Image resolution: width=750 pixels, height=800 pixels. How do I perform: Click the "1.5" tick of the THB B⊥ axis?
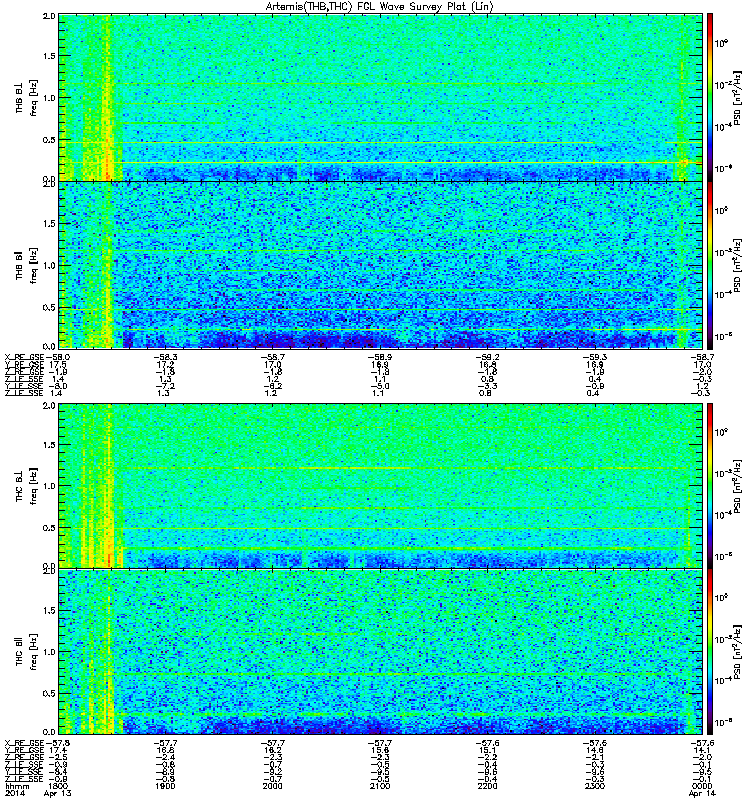pos(49,57)
